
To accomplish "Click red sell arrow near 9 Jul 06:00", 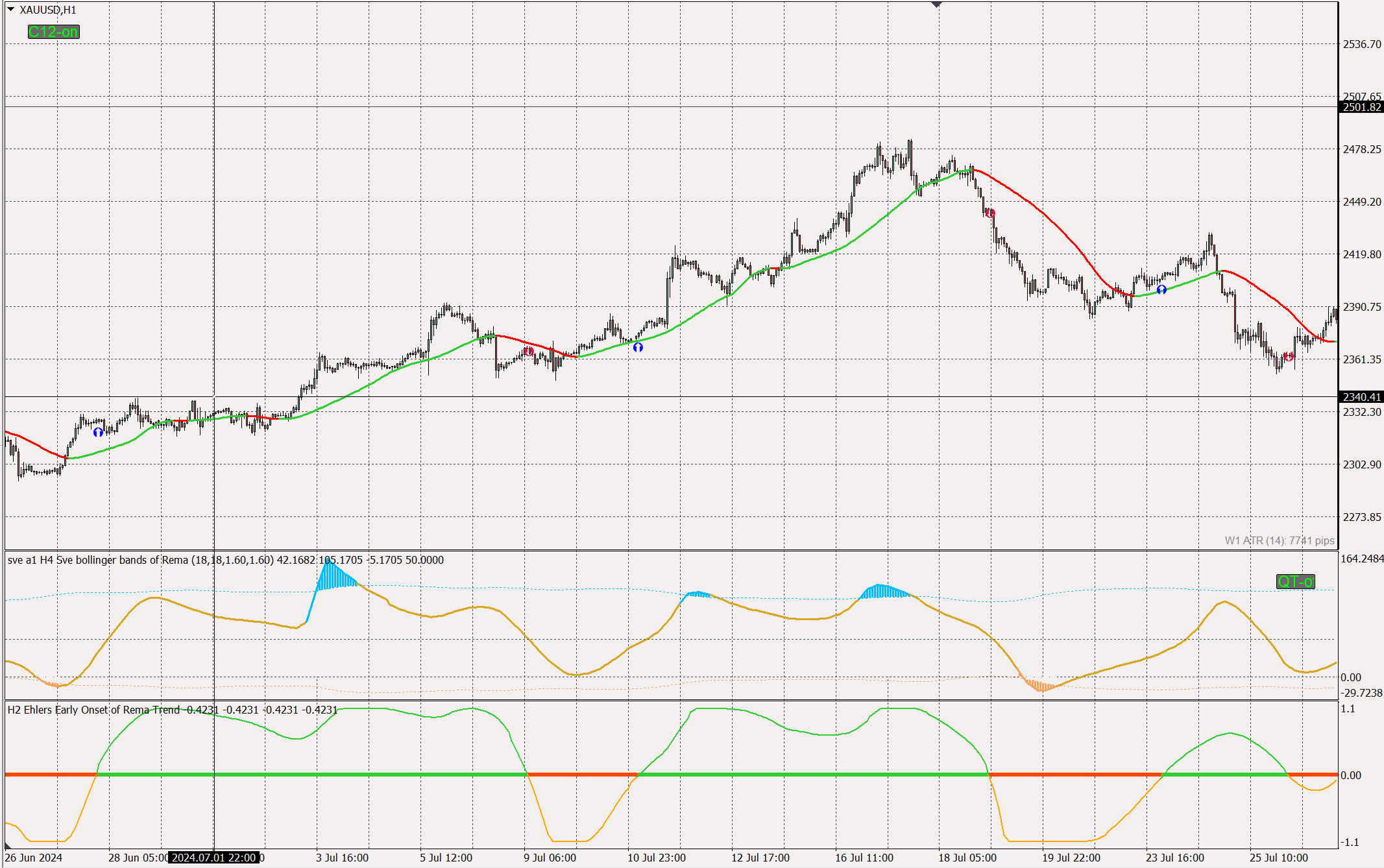I will click(529, 352).
